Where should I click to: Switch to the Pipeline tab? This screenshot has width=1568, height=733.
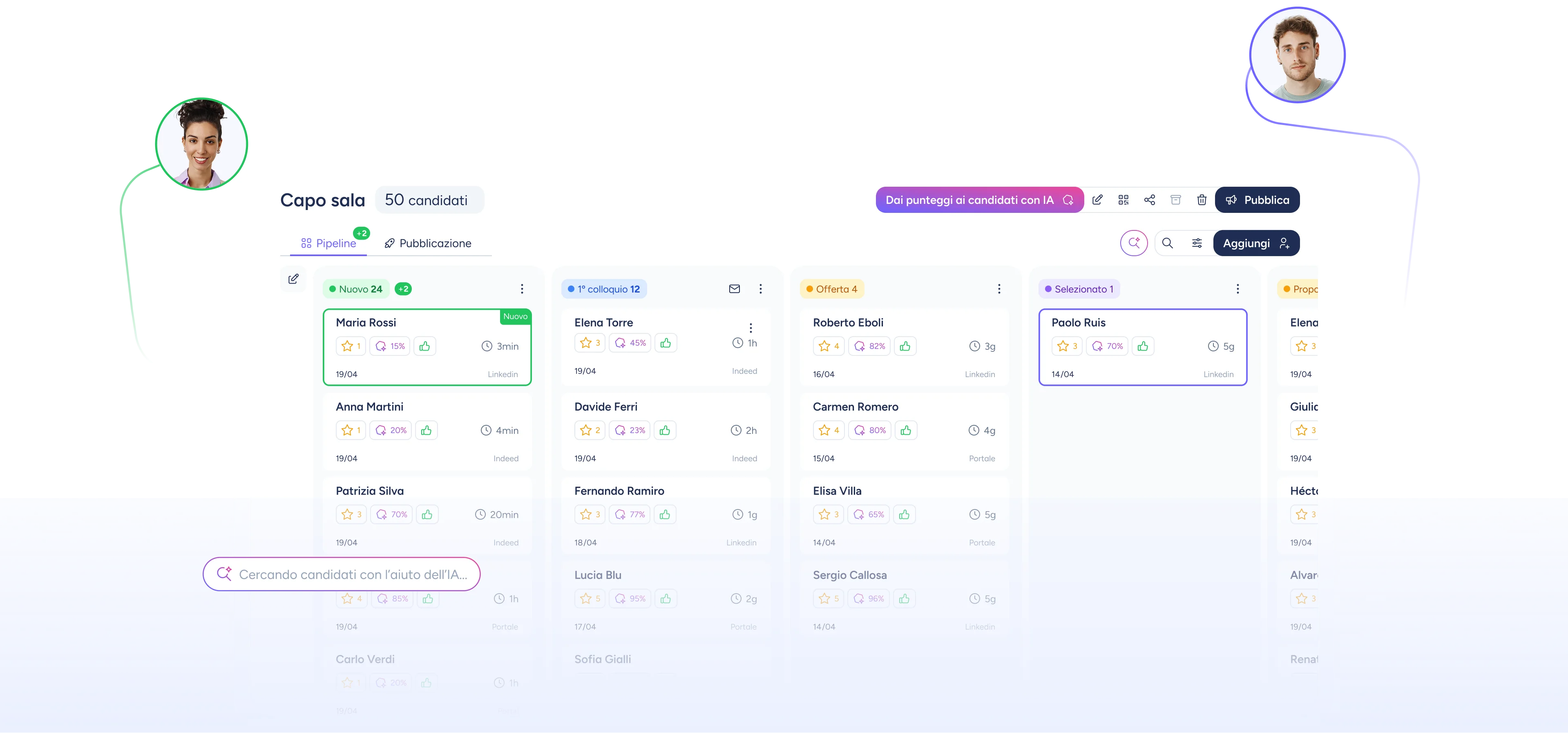pos(329,243)
